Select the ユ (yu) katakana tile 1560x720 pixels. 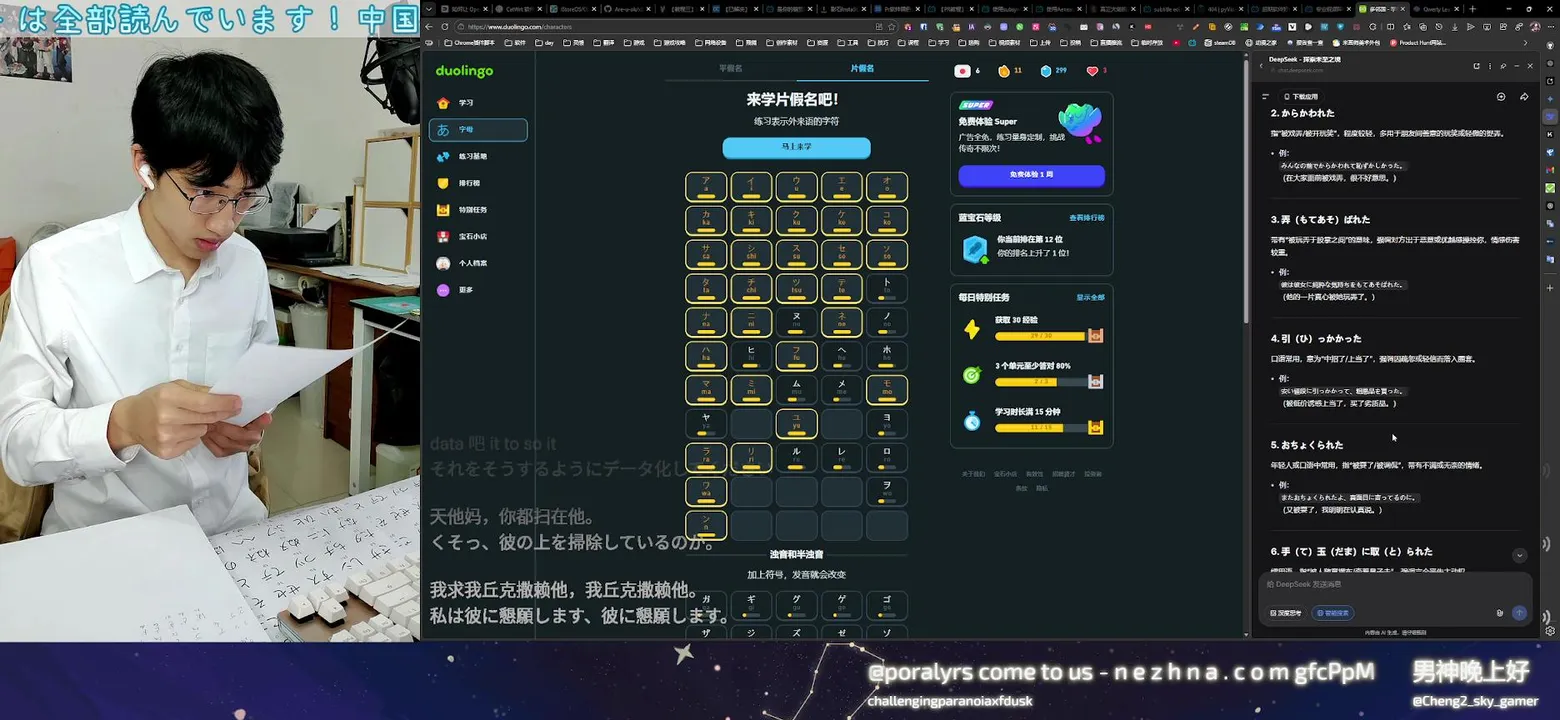[x=796, y=424]
